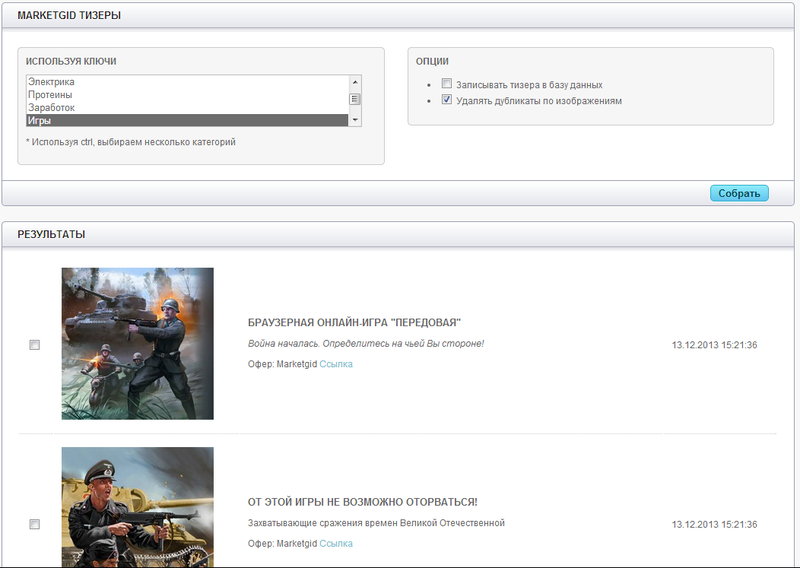The image size is (800, 568).
Task: Select the Электрика category in the list
Action: 187,82
